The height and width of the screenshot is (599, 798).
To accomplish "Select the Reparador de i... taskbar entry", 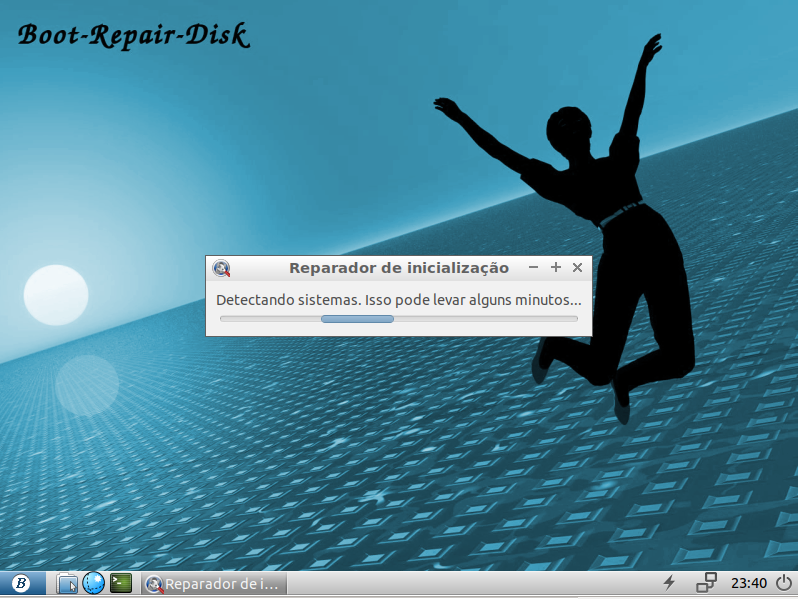I will (x=214, y=584).
